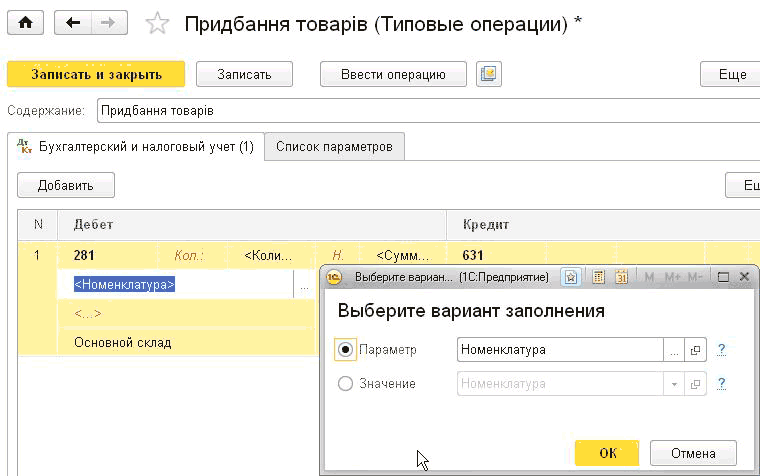Cancel the dialog with Отмена

click(693, 453)
